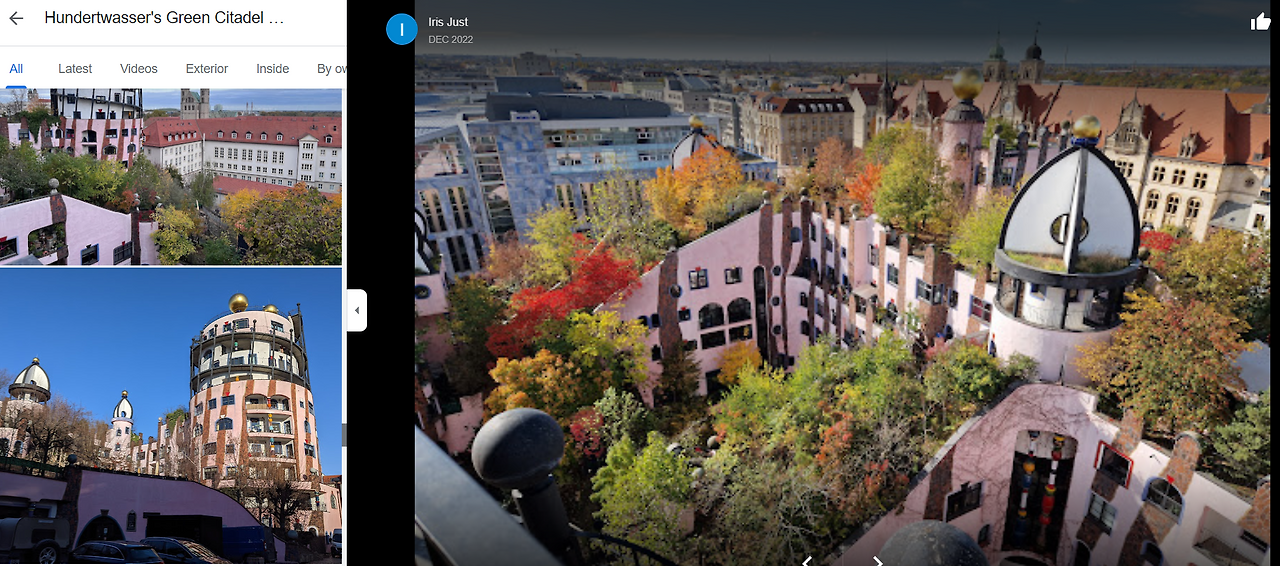Click the DEC 2022 date text

point(451,40)
